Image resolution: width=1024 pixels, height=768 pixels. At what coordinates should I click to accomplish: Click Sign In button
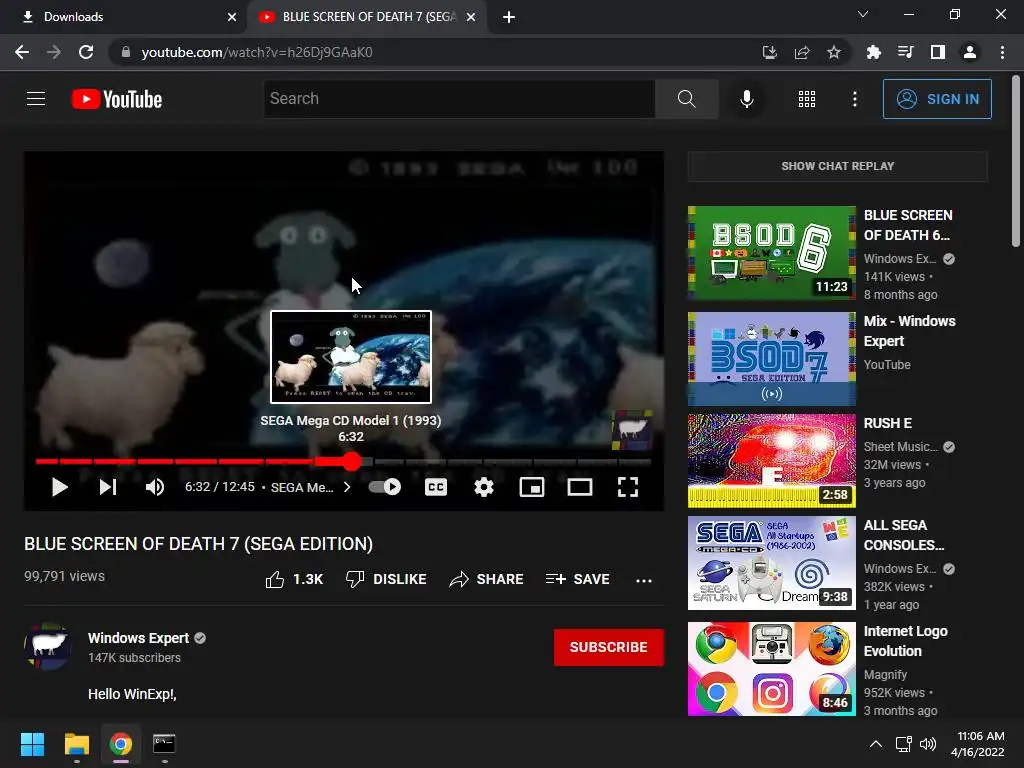click(x=936, y=99)
